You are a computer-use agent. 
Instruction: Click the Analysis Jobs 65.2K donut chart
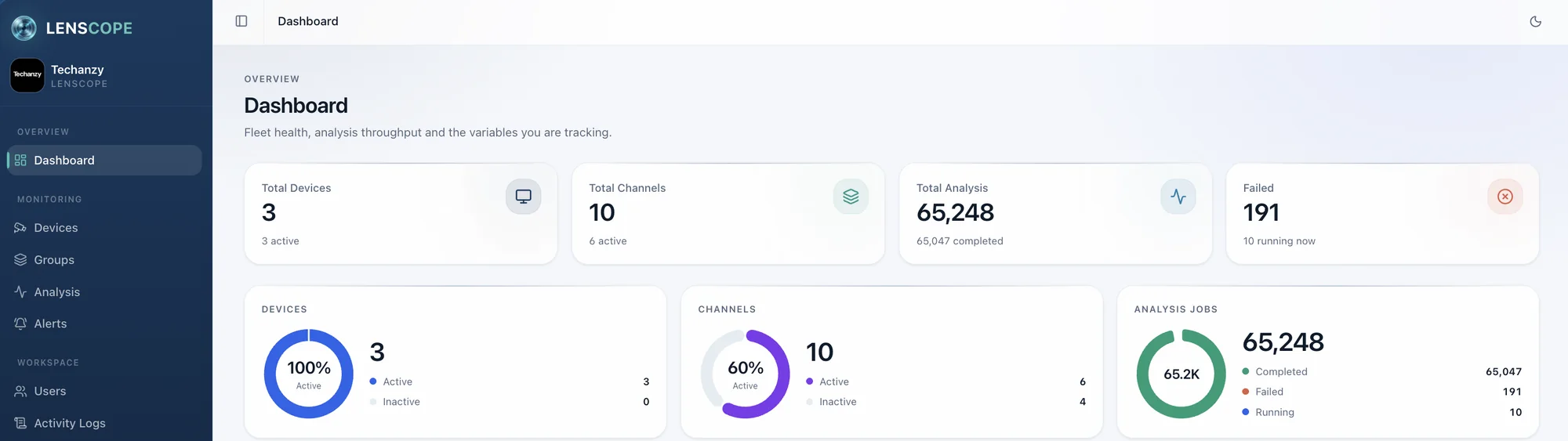(1181, 374)
